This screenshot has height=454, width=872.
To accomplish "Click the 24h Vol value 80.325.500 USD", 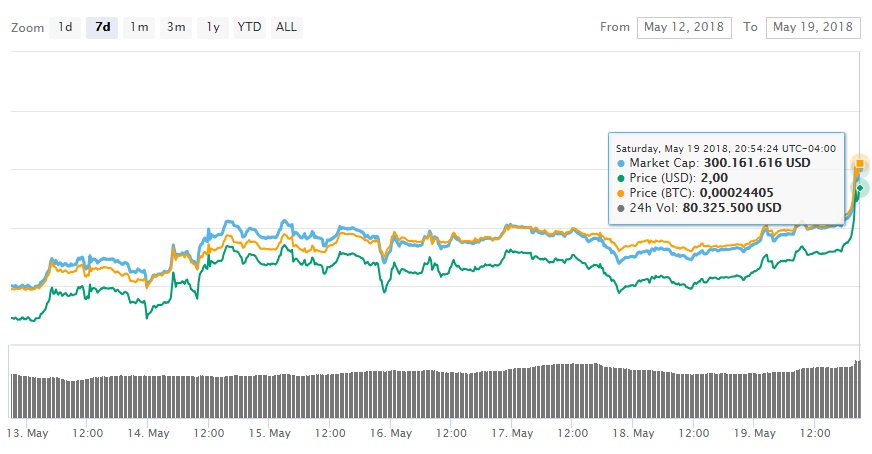I will [732, 208].
